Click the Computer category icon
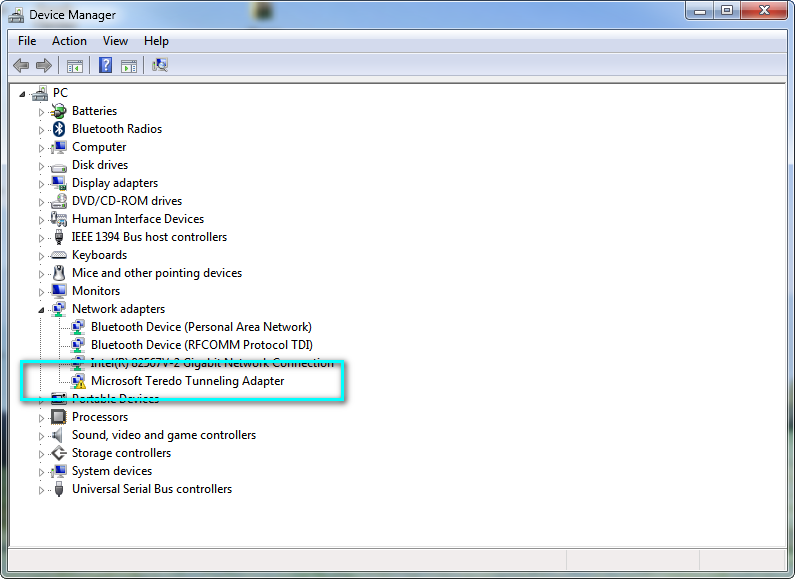Image resolution: width=795 pixels, height=579 pixels. coord(59,147)
